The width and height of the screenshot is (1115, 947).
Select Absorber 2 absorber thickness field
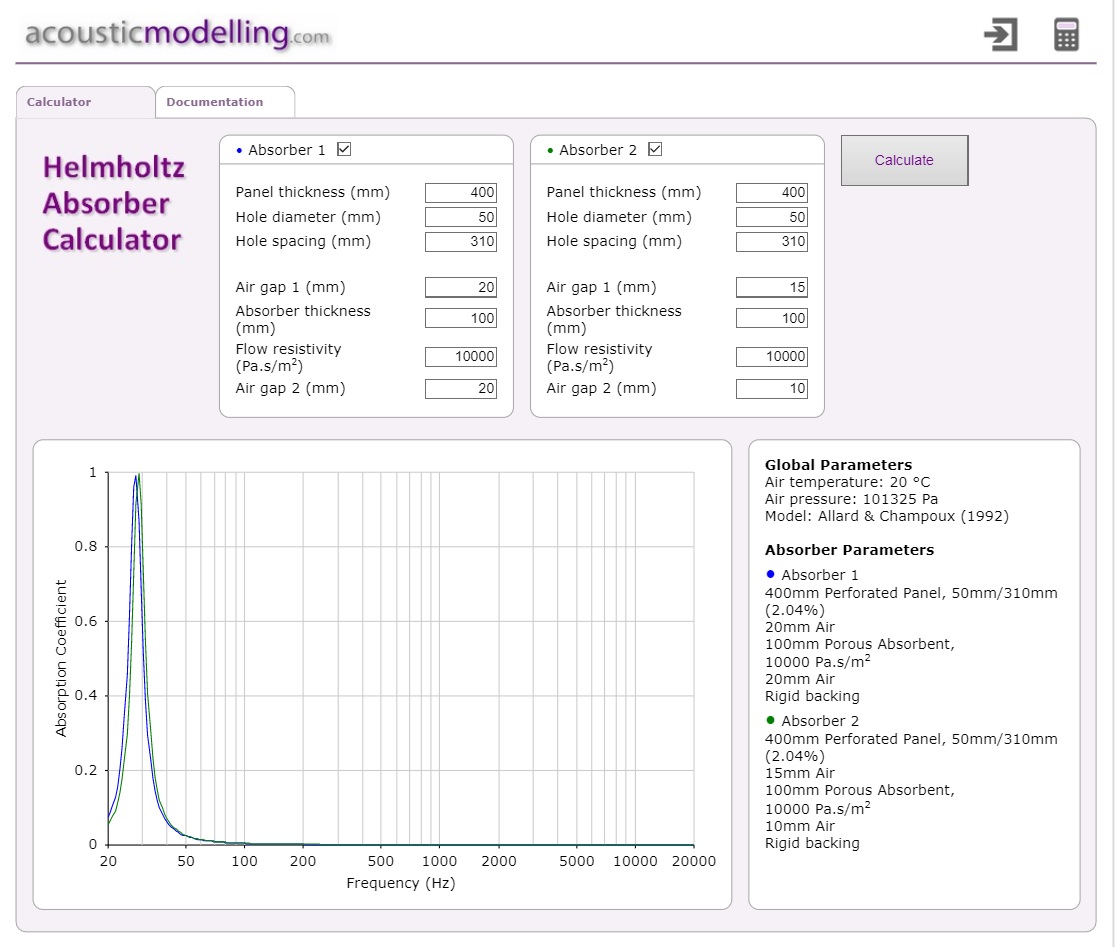point(771,319)
